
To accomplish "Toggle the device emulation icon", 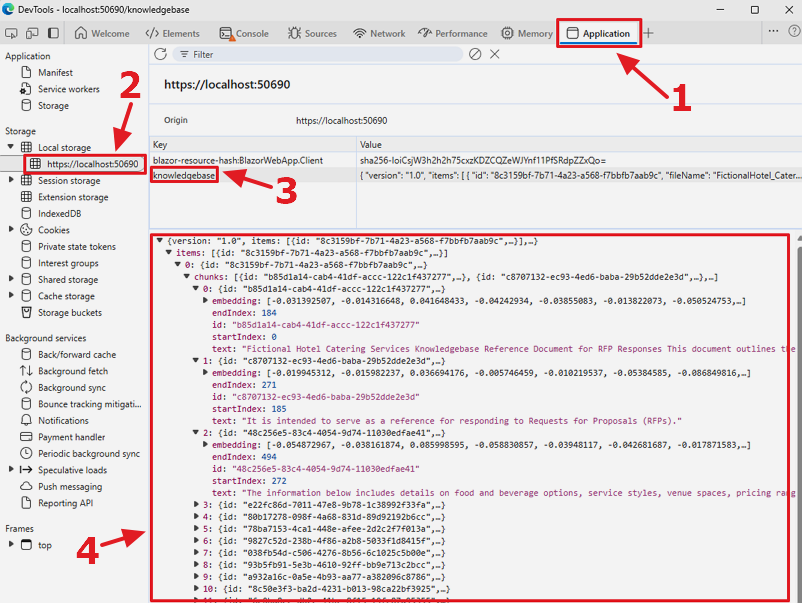I will (x=32, y=33).
